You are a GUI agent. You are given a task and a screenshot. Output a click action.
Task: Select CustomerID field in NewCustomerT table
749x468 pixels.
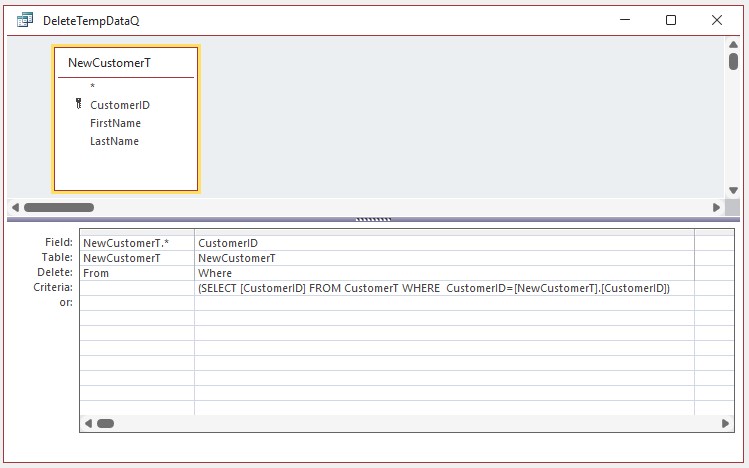[x=119, y=105]
